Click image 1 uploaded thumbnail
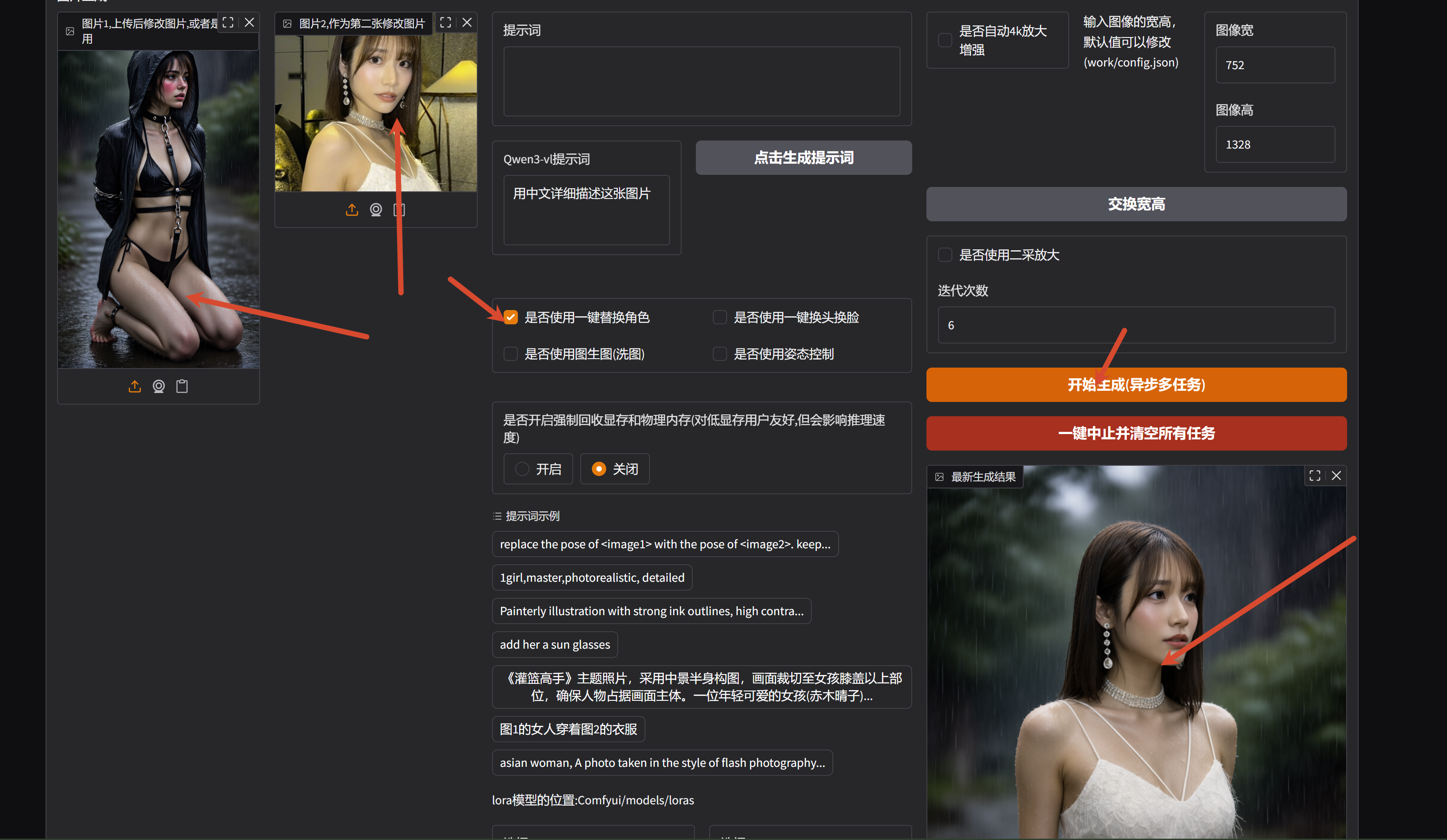This screenshot has height=840, width=1447. (158, 210)
